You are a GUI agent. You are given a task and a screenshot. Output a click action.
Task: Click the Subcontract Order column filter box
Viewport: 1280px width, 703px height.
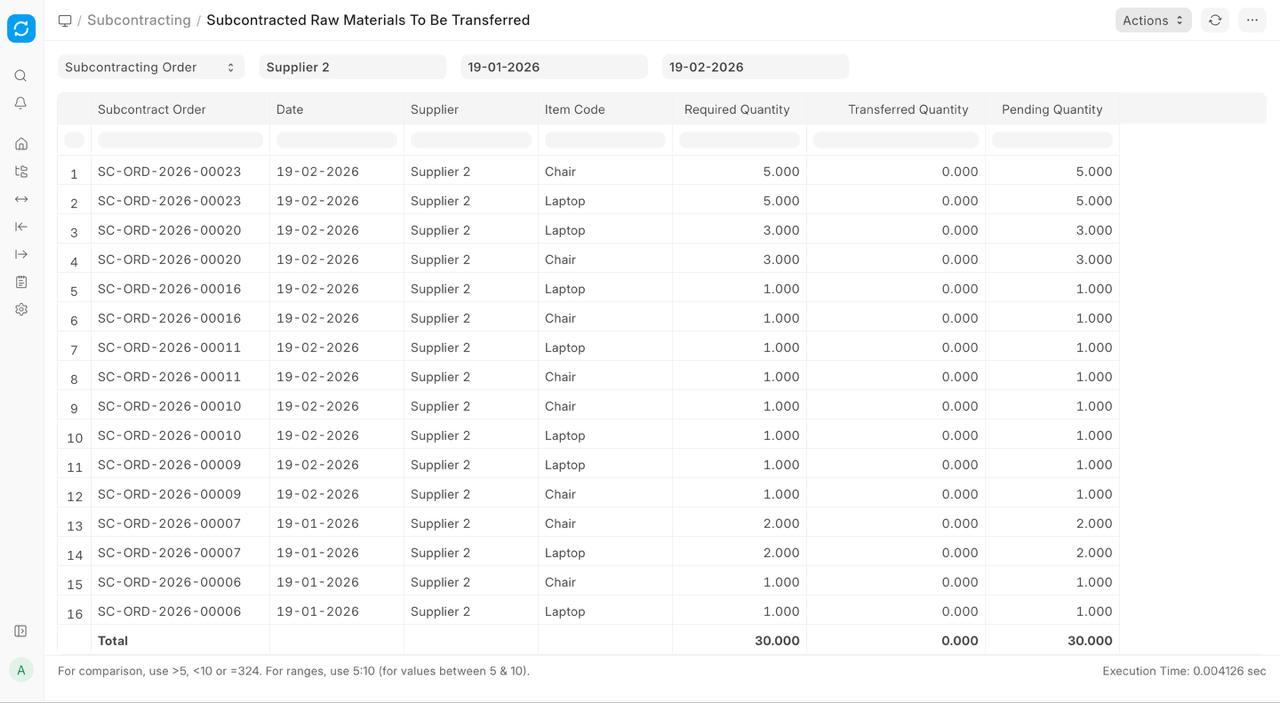[180, 140]
